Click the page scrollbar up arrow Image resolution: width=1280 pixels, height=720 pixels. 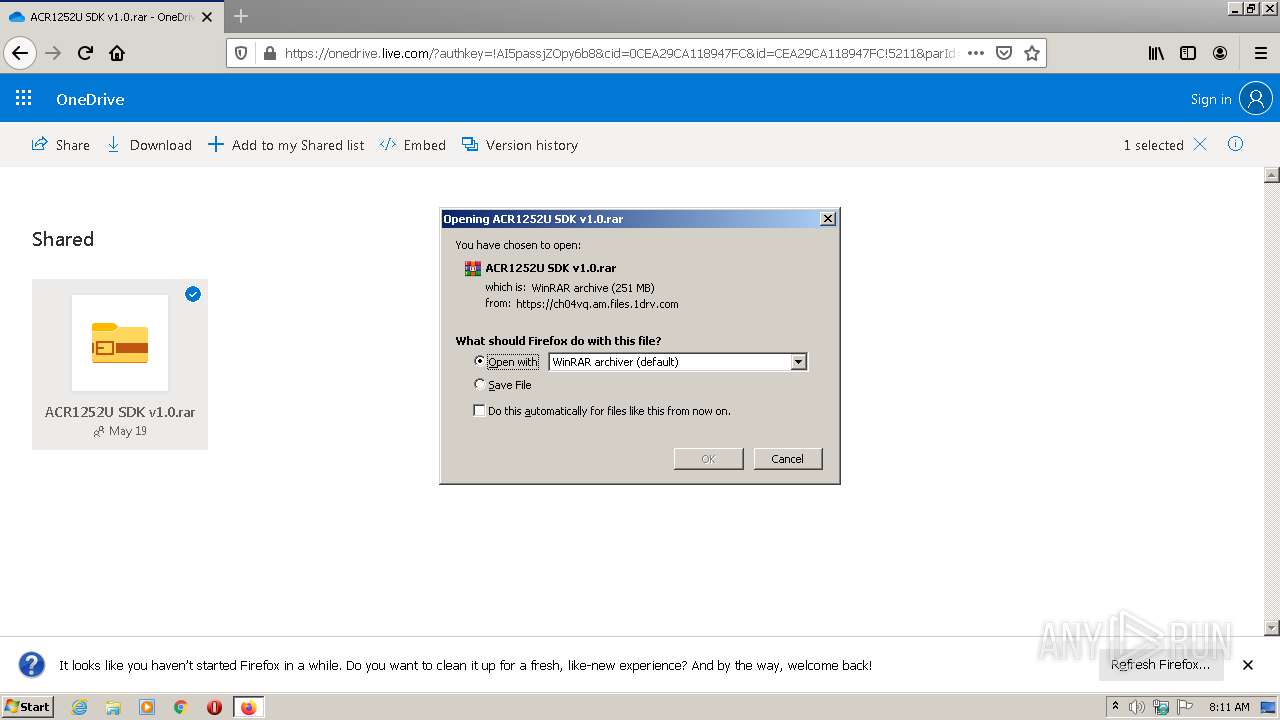(x=1272, y=175)
